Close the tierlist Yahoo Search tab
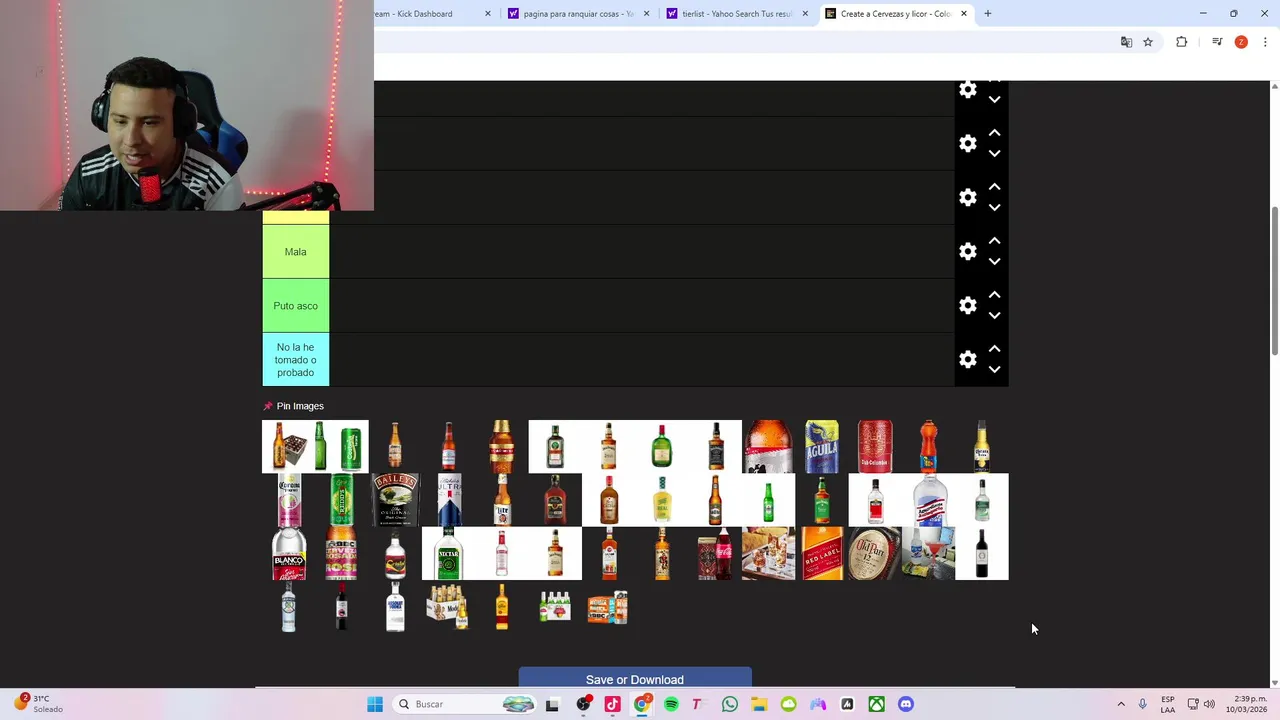The height and width of the screenshot is (720, 1280). tap(805, 14)
